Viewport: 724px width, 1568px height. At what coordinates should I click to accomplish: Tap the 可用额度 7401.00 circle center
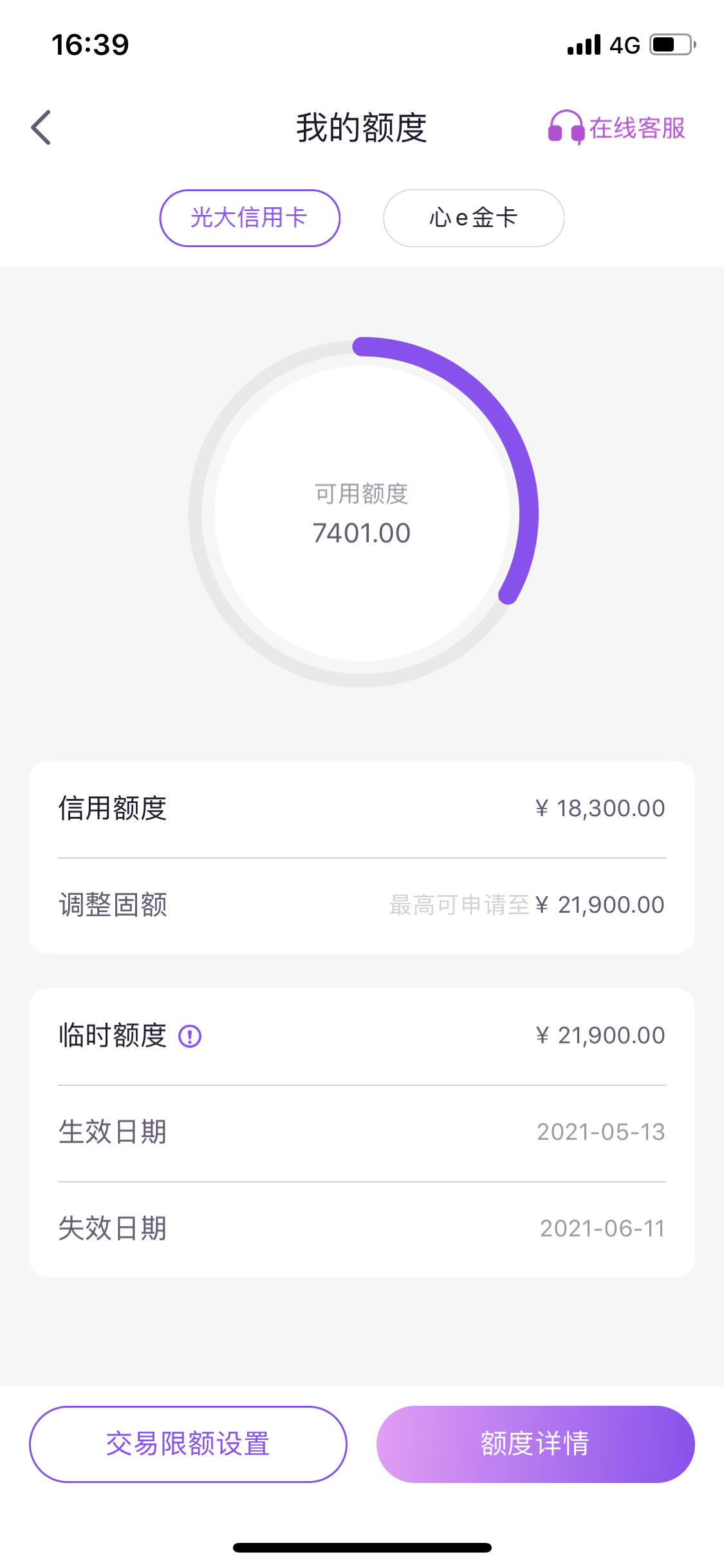[362, 514]
